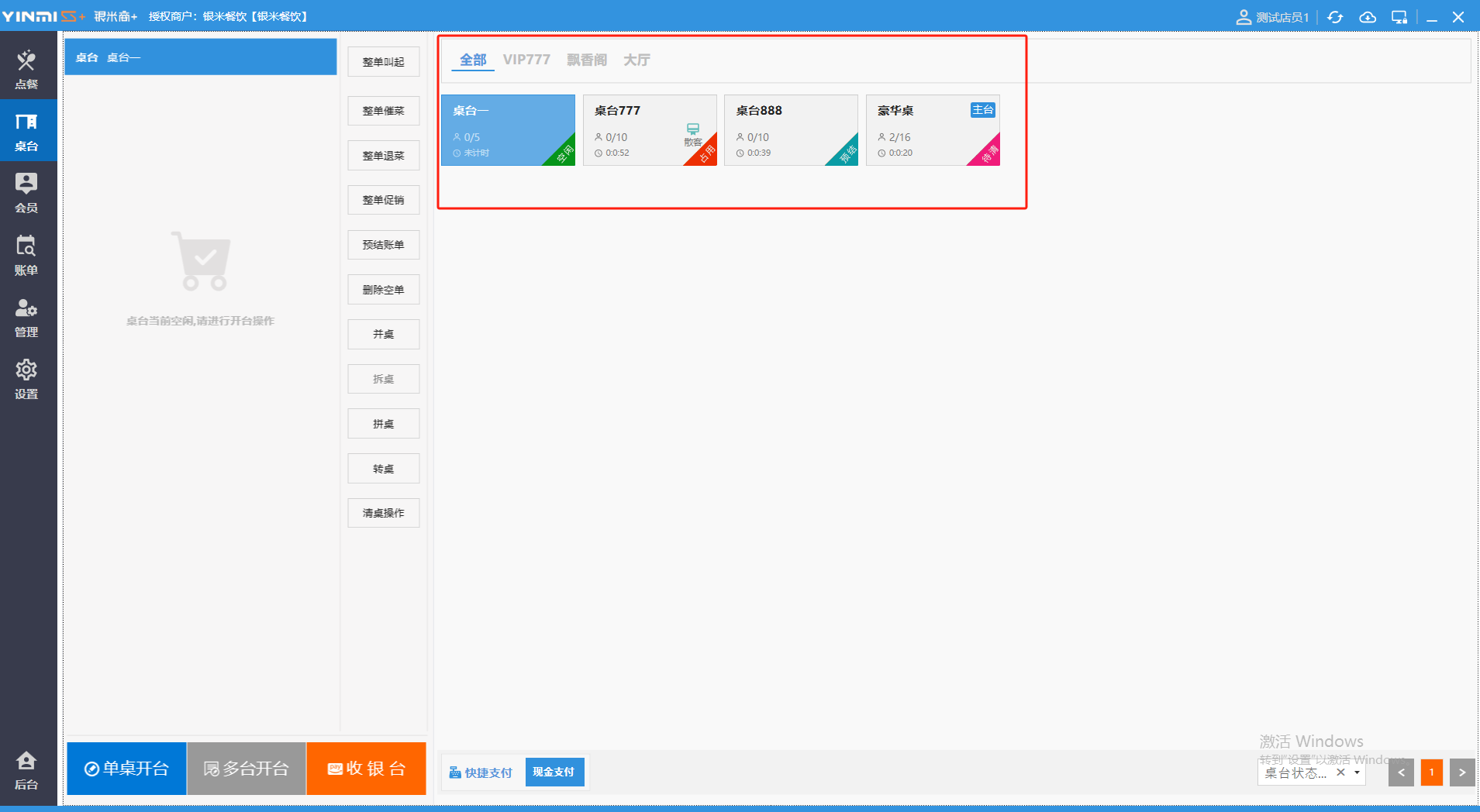Click the 单桌开台 button

[x=126, y=769]
